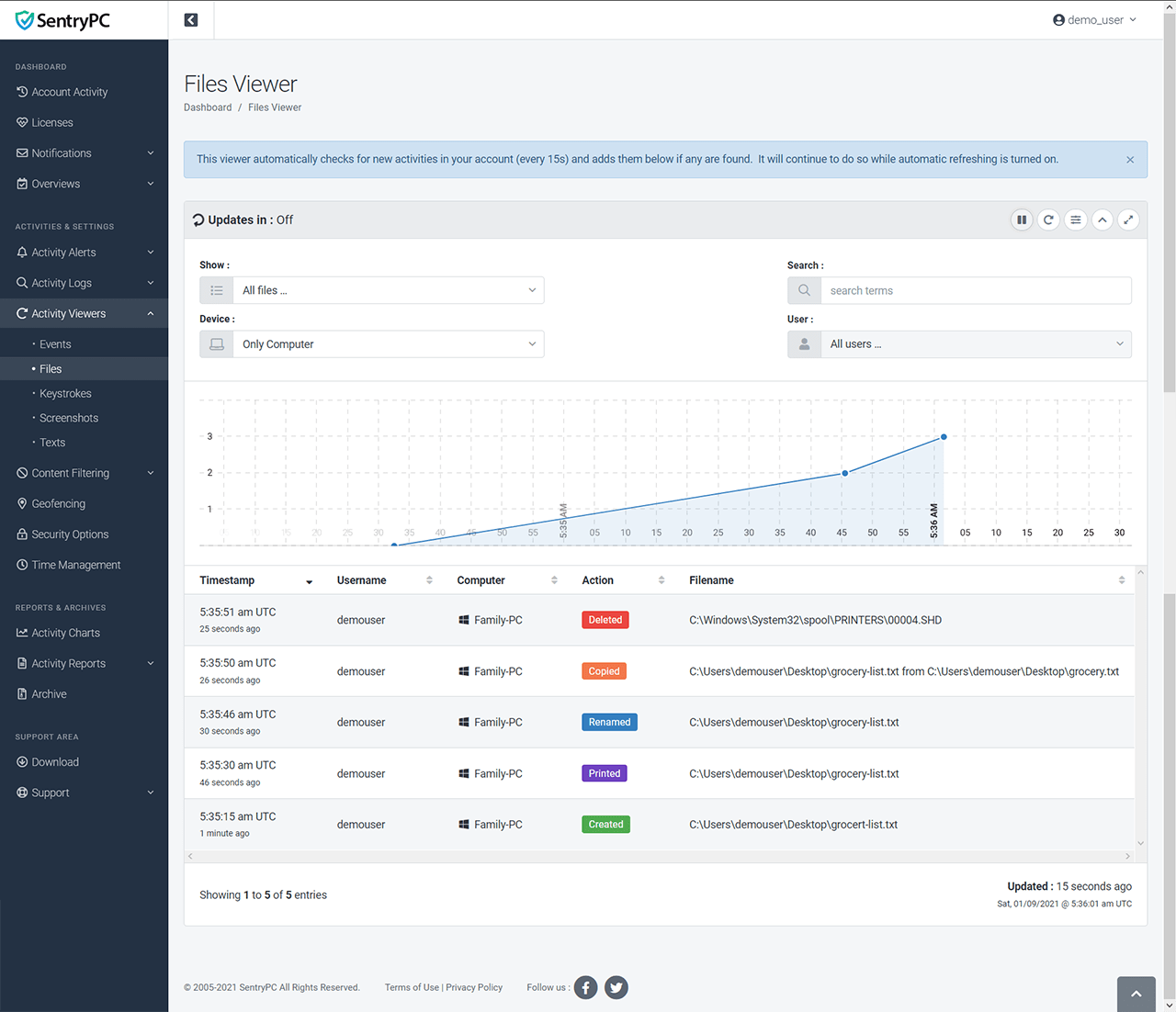Click the pause auto-refresh icon
1176x1012 pixels.
point(1021,219)
